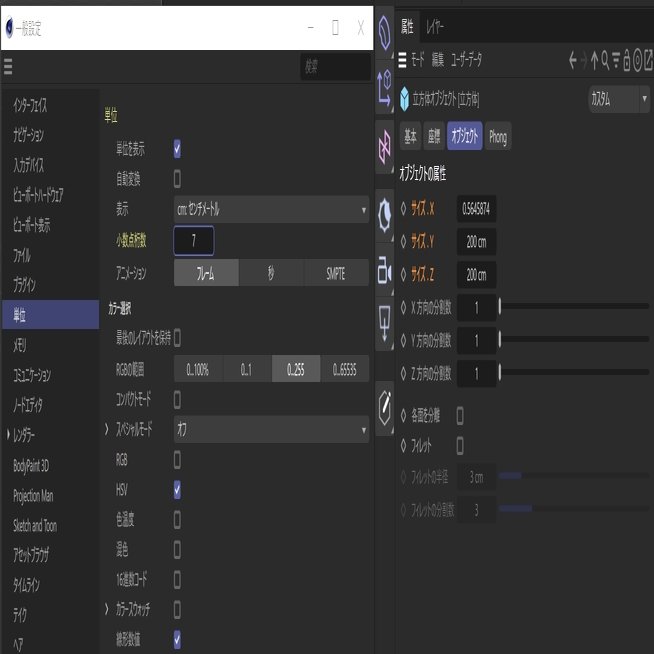Open the カスタム dropdown in attribute manager
Viewport: 654px width, 654px height.
click(619, 99)
